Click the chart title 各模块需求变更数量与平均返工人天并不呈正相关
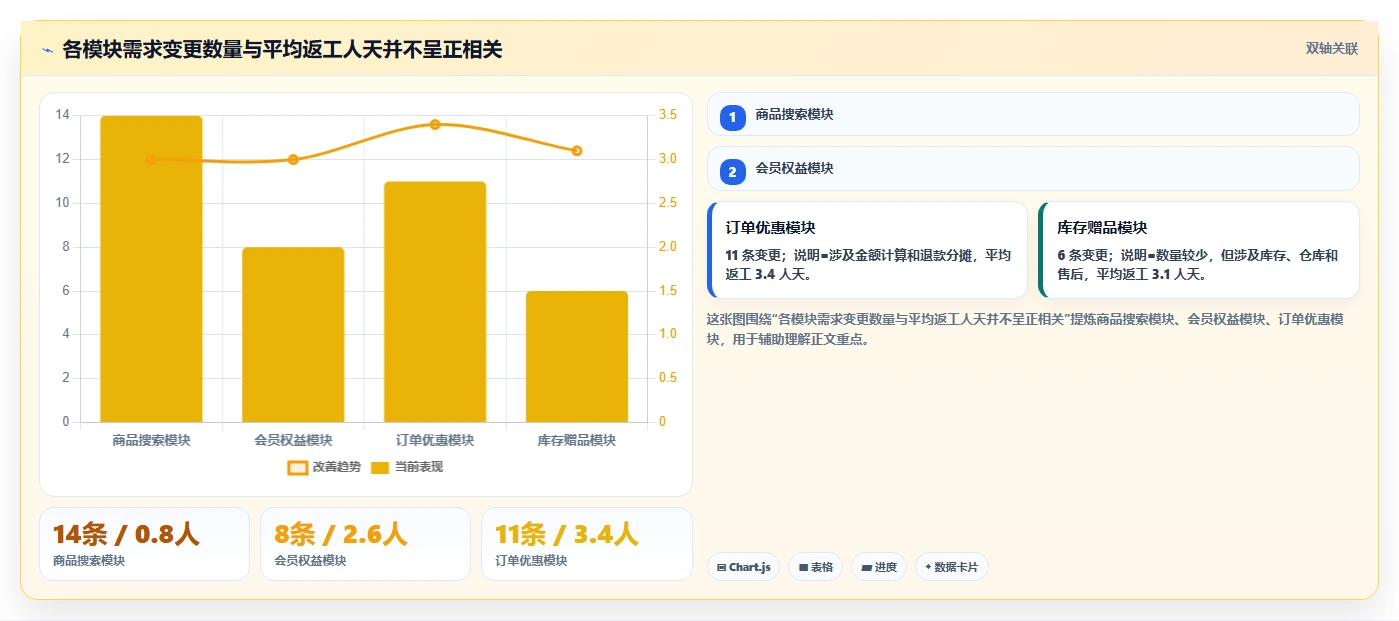This screenshot has width=1399, height=621. click(282, 49)
